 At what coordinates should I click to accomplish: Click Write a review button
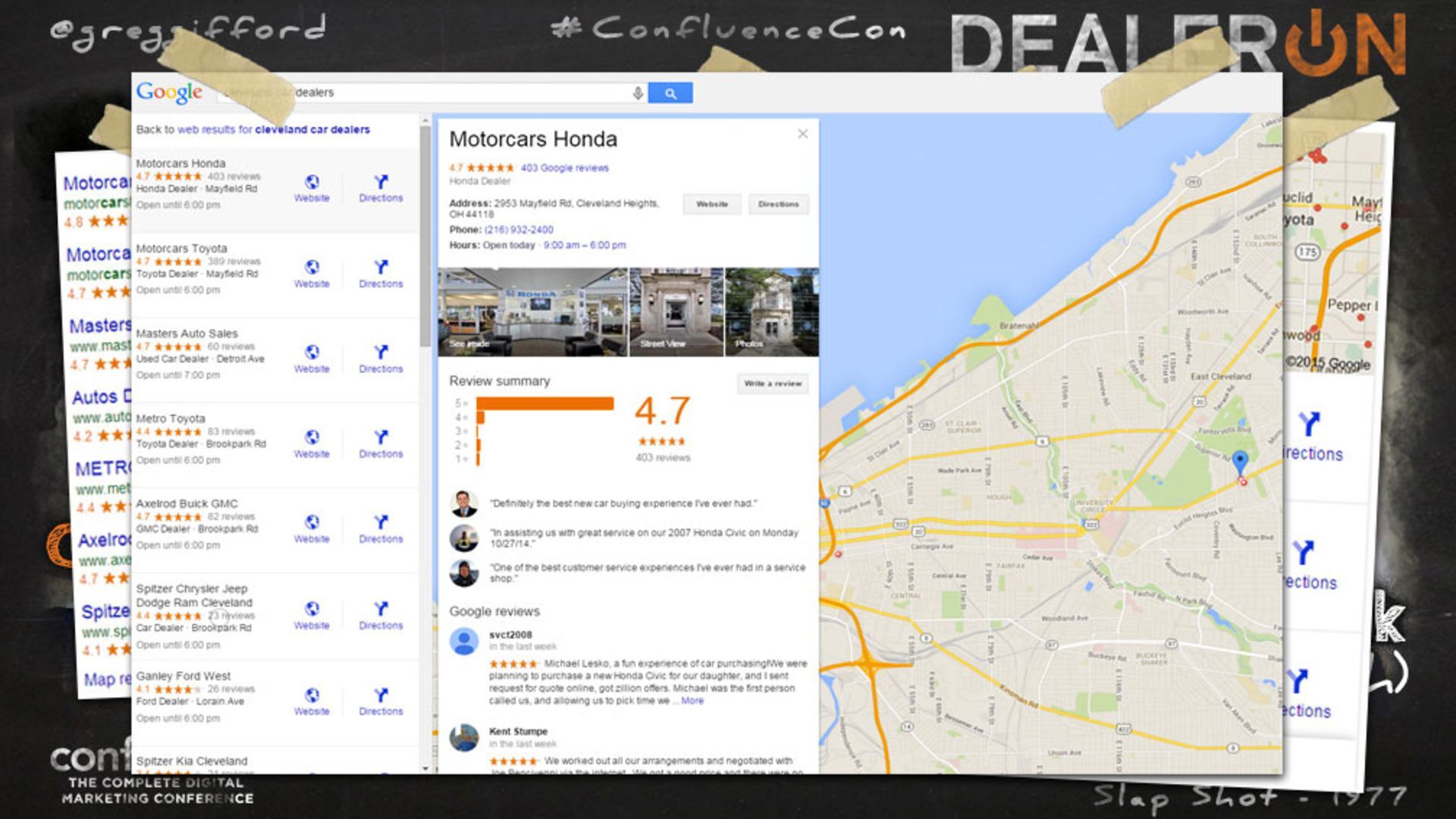pos(773,384)
